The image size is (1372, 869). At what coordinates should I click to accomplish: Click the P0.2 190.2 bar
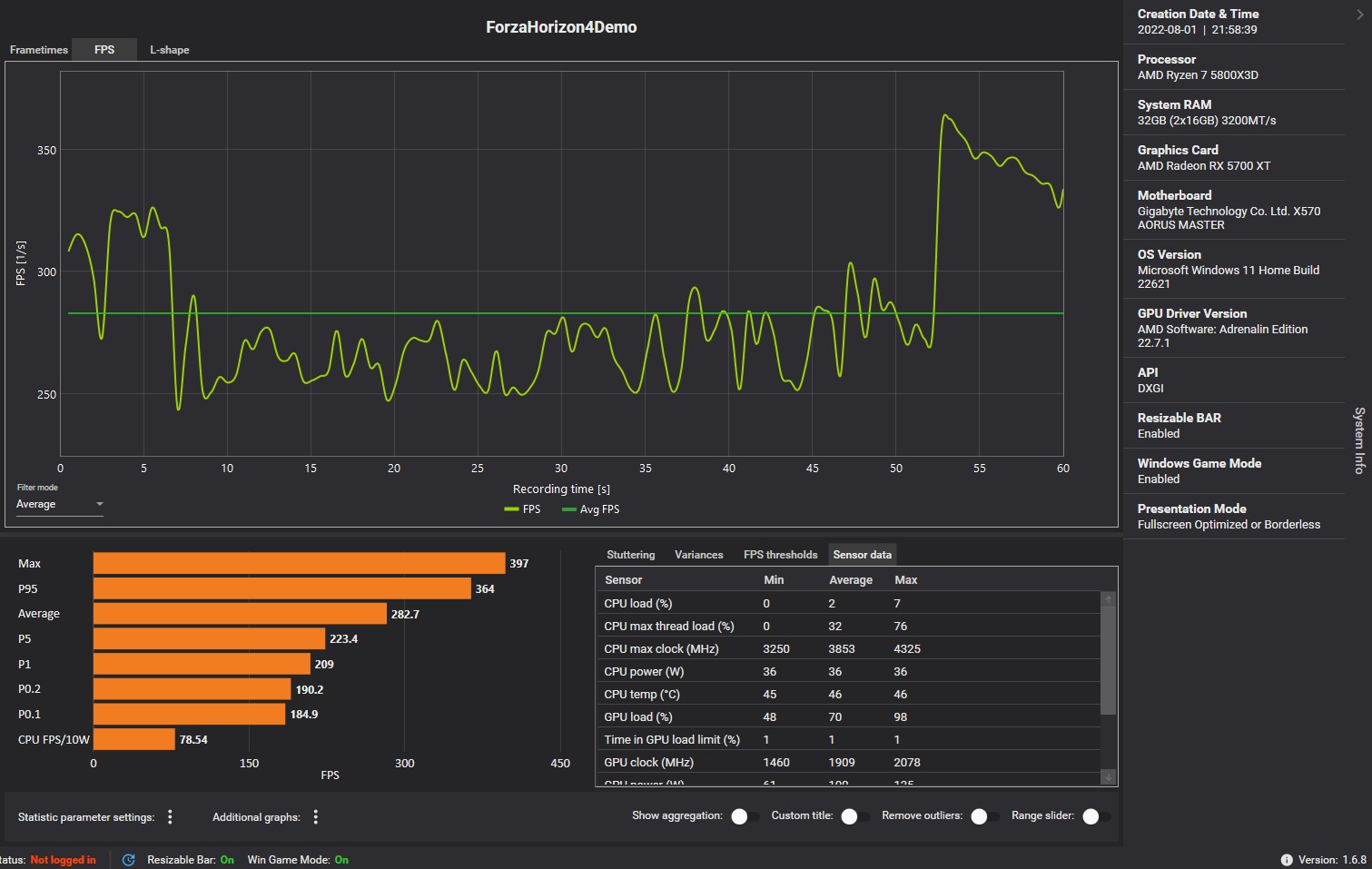tap(192, 689)
